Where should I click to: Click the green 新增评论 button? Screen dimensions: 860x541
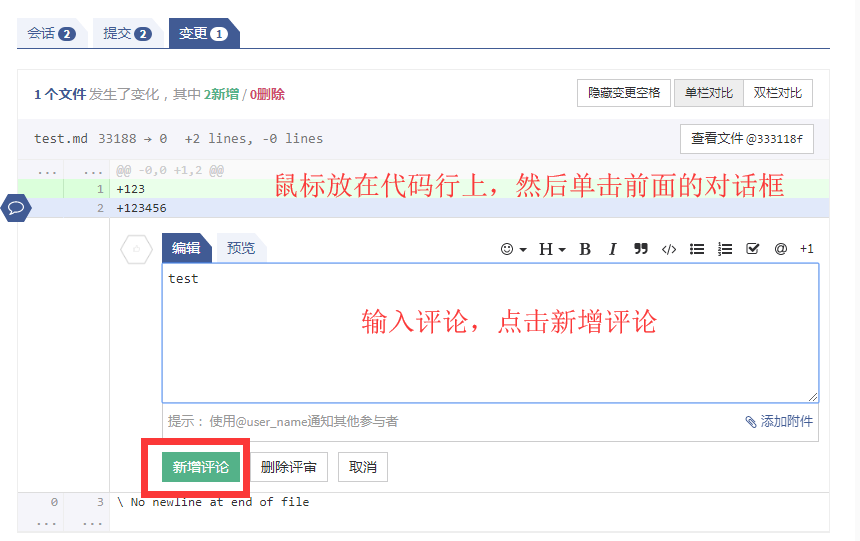click(x=200, y=467)
